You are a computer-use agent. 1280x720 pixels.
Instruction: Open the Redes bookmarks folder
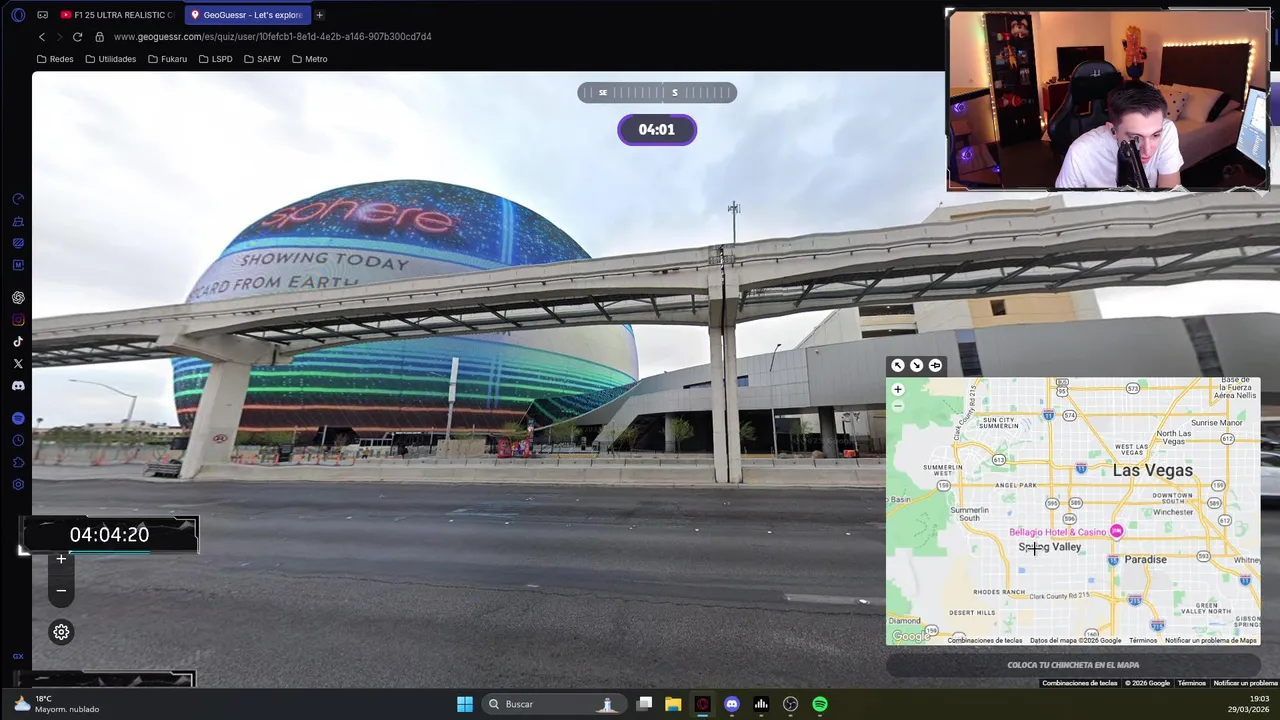55,59
